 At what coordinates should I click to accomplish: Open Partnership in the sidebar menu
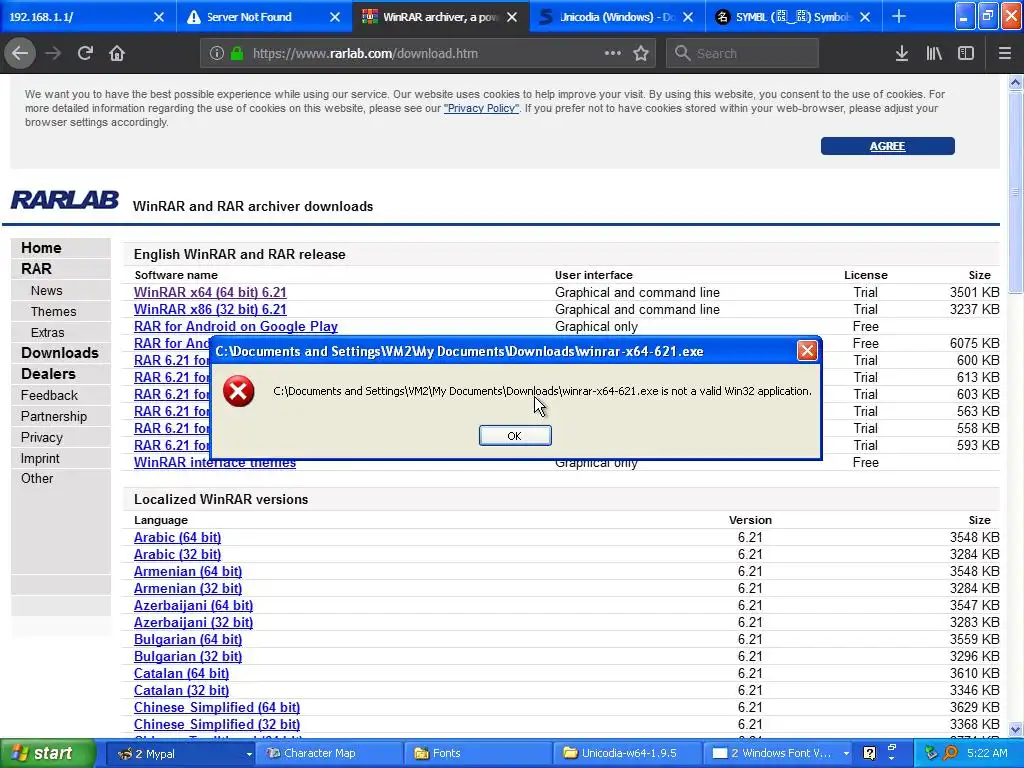[54, 417]
